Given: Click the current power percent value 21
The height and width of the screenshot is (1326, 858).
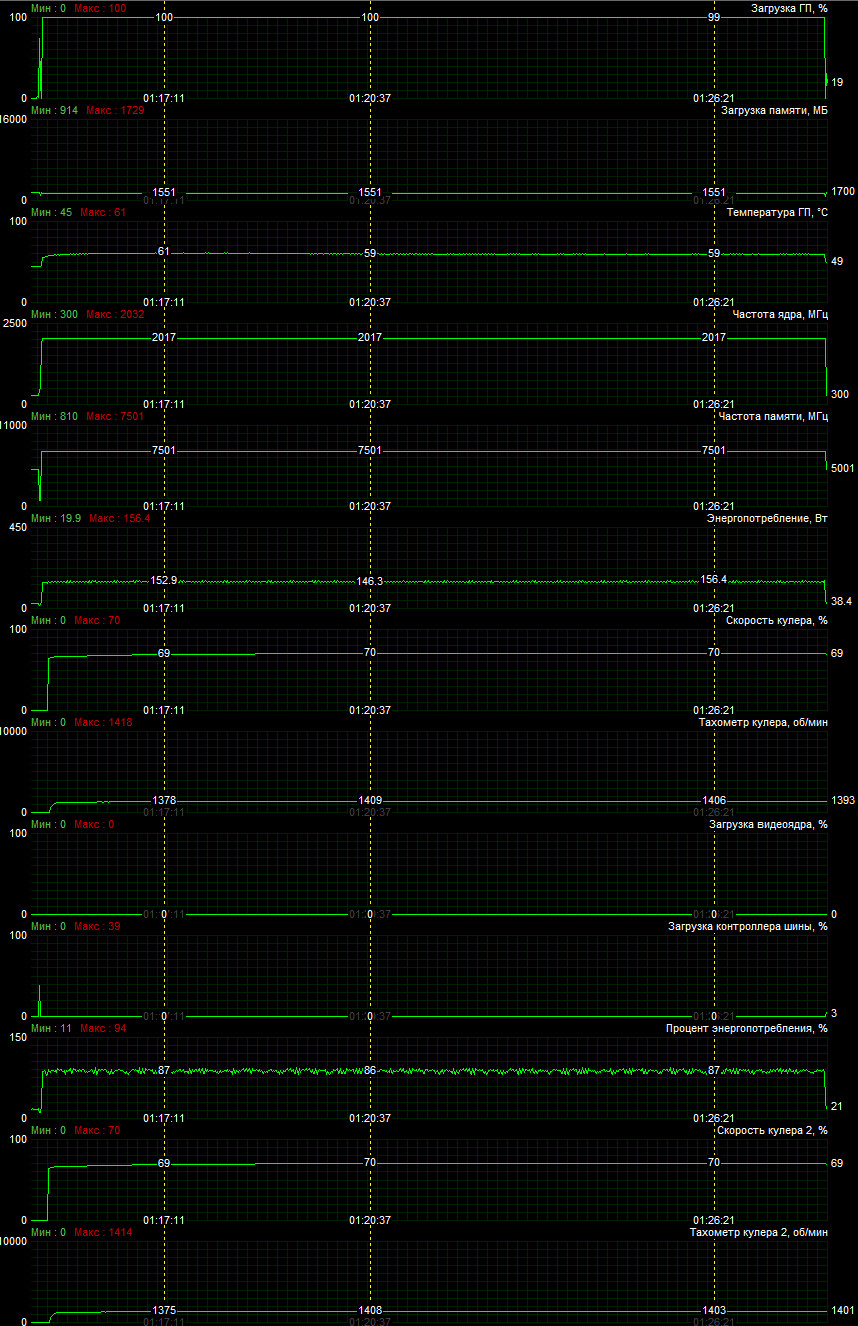Looking at the screenshot, I should point(837,1105).
